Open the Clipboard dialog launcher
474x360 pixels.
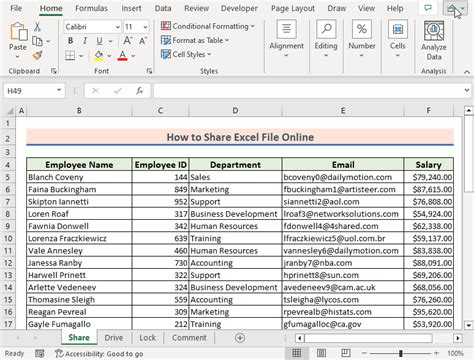54,71
